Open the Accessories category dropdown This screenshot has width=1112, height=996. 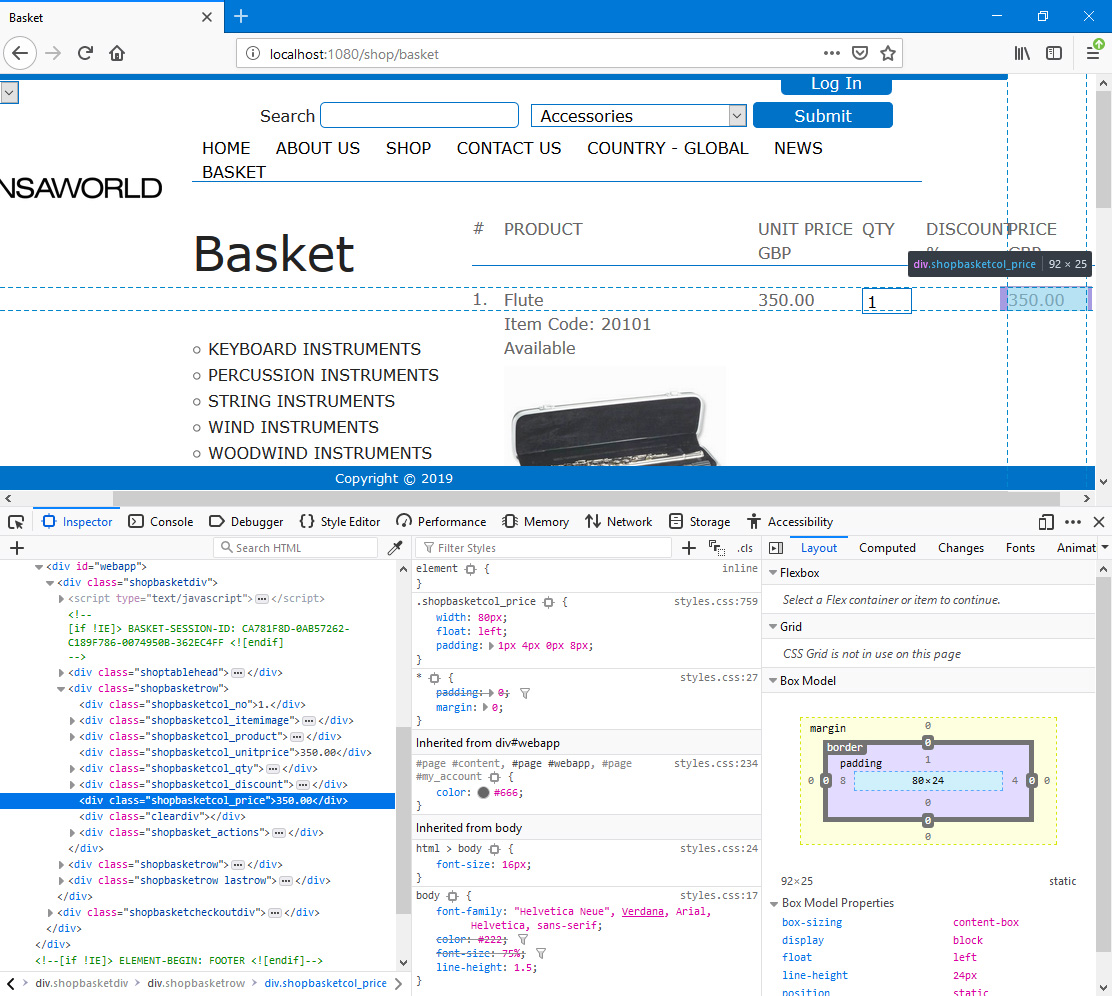click(638, 116)
